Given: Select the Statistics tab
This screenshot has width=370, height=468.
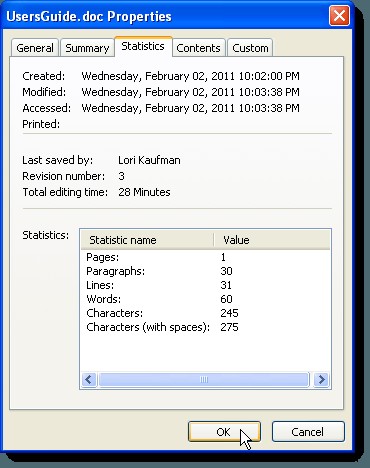Looking at the screenshot, I should [x=143, y=46].
